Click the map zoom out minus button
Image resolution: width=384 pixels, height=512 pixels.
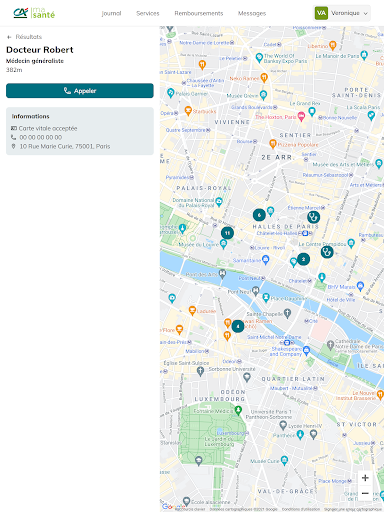[x=365, y=493]
